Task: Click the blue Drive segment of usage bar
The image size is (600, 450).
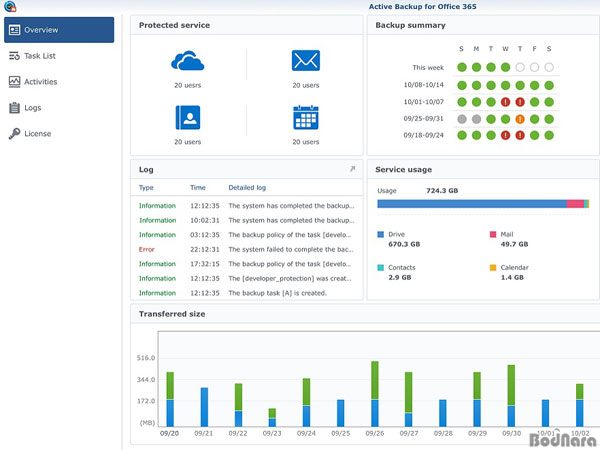Action: (x=472, y=204)
